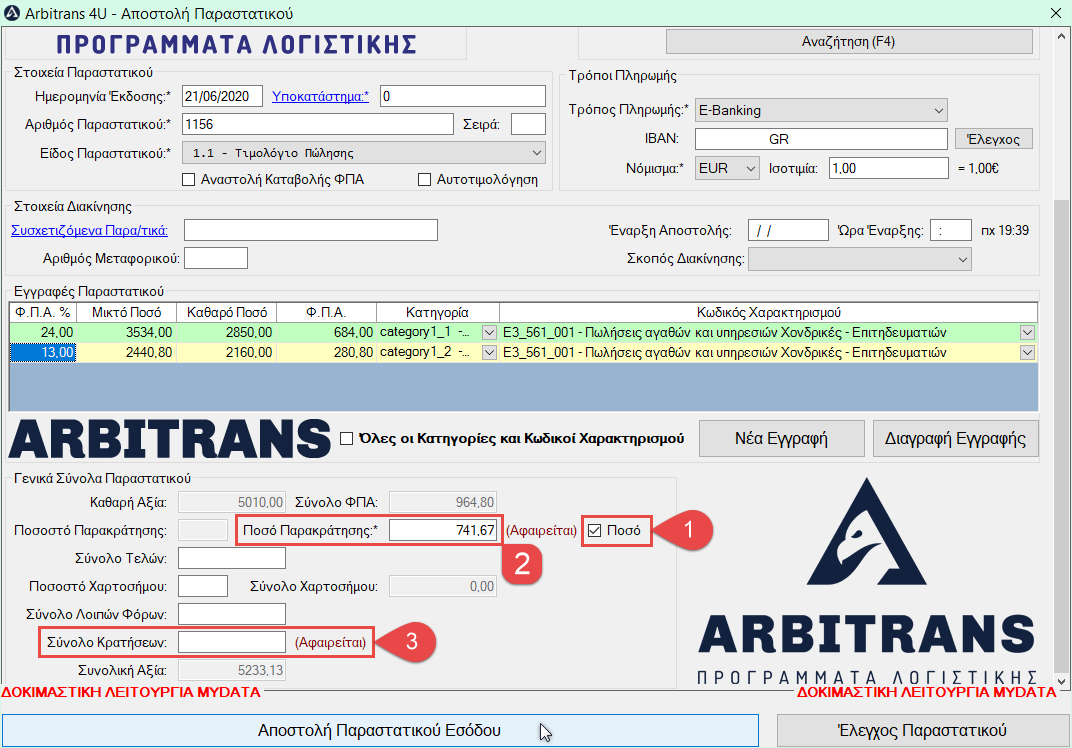
Task: Click the Κωδικός Χαρακτηρισμού column header
Action: point(768,312)
